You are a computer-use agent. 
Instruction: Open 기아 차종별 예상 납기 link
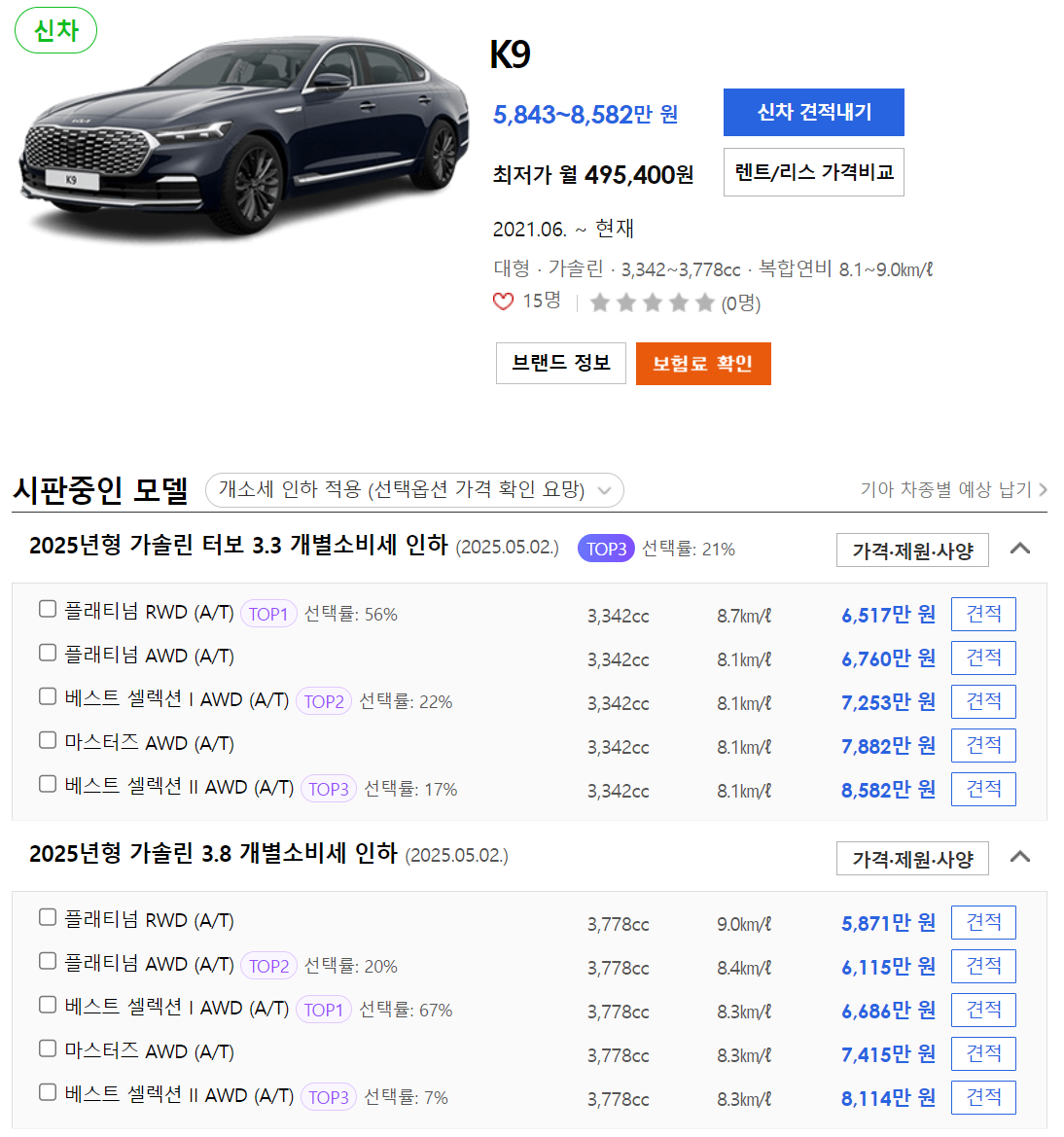(953, 489)
